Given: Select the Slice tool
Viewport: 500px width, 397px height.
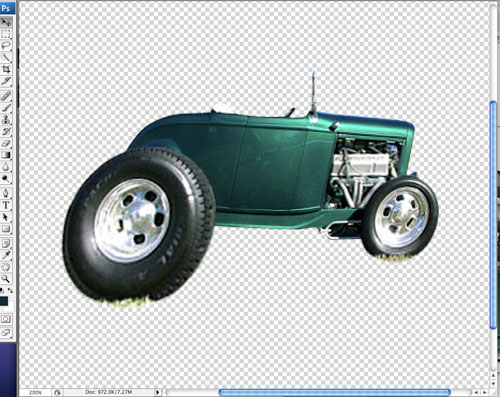Looking at the screenshot, I should click(6, 81).
